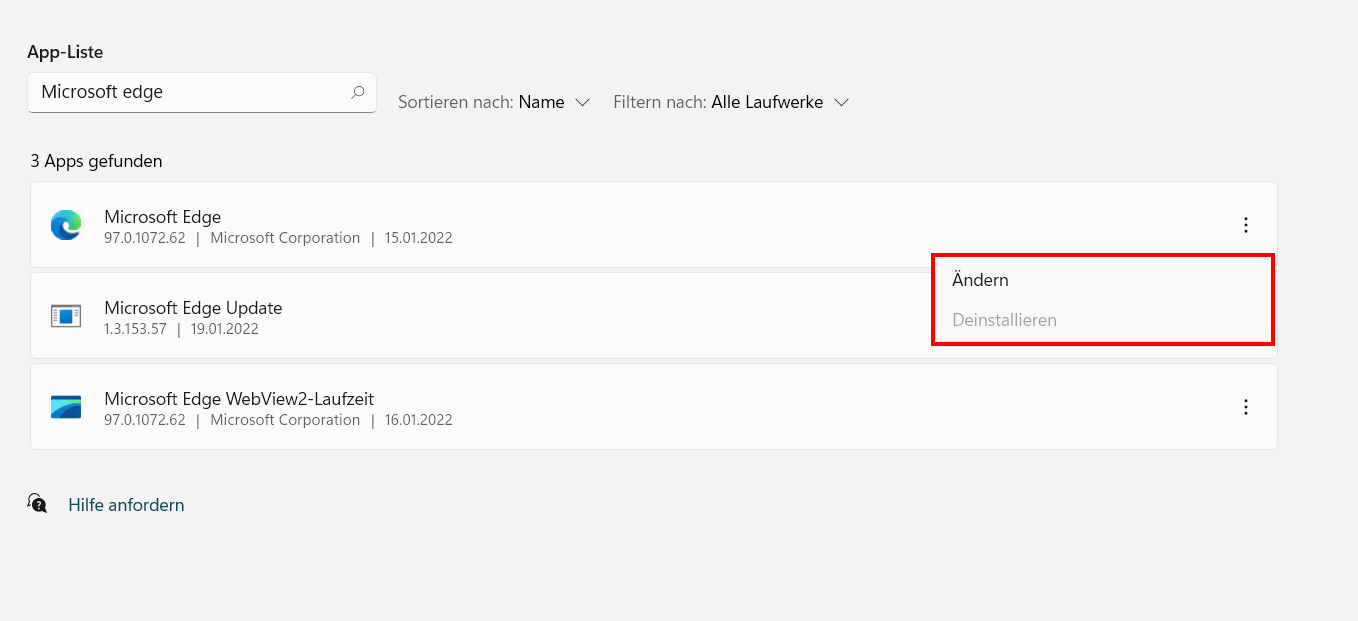The image size is (1358, 621).
Task: Click into the Microsoft edge search field
Action: click(x=202, y=92)
